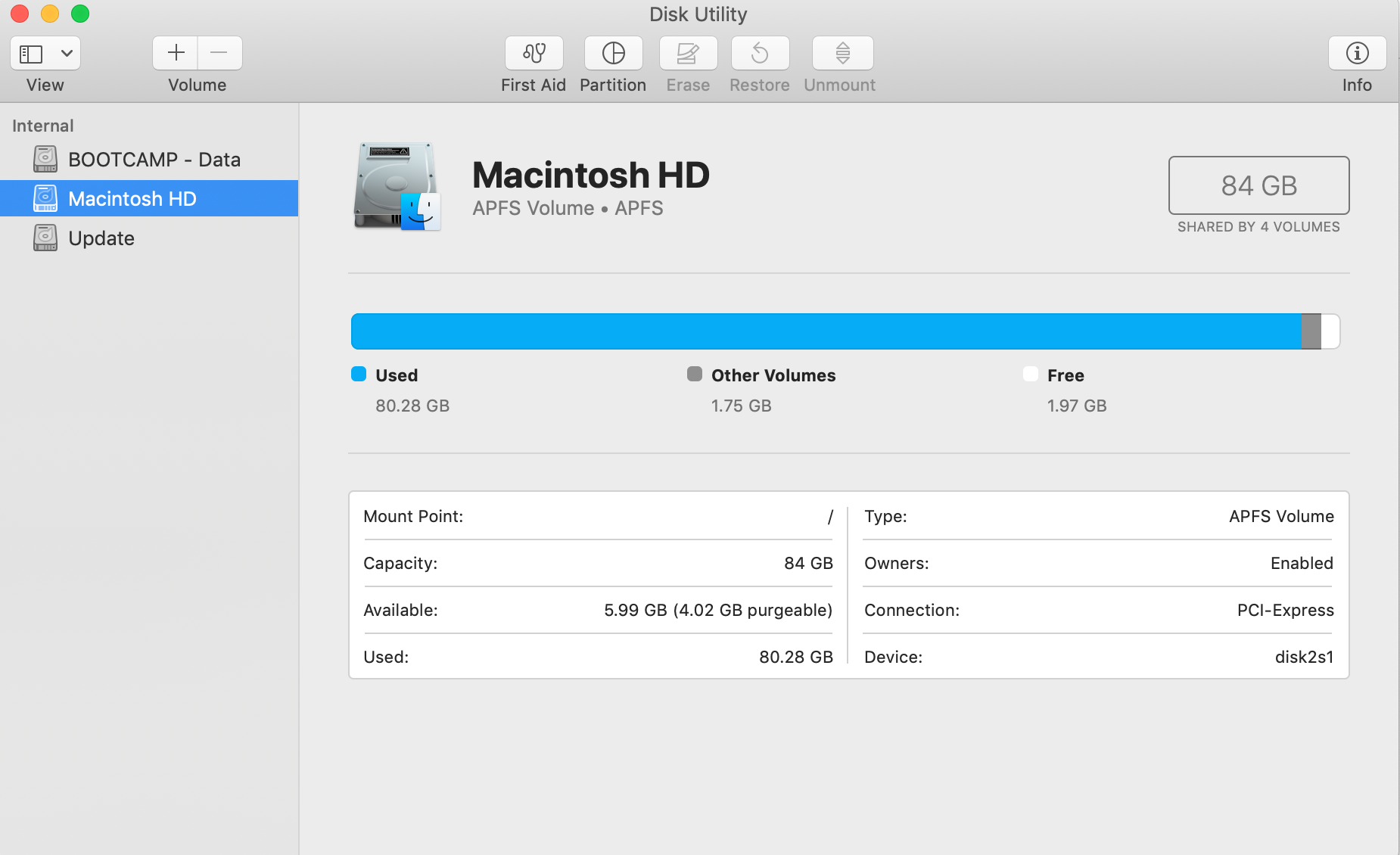
Task: Click the Free 1.97 GB value
Action: pos(1077,406)
